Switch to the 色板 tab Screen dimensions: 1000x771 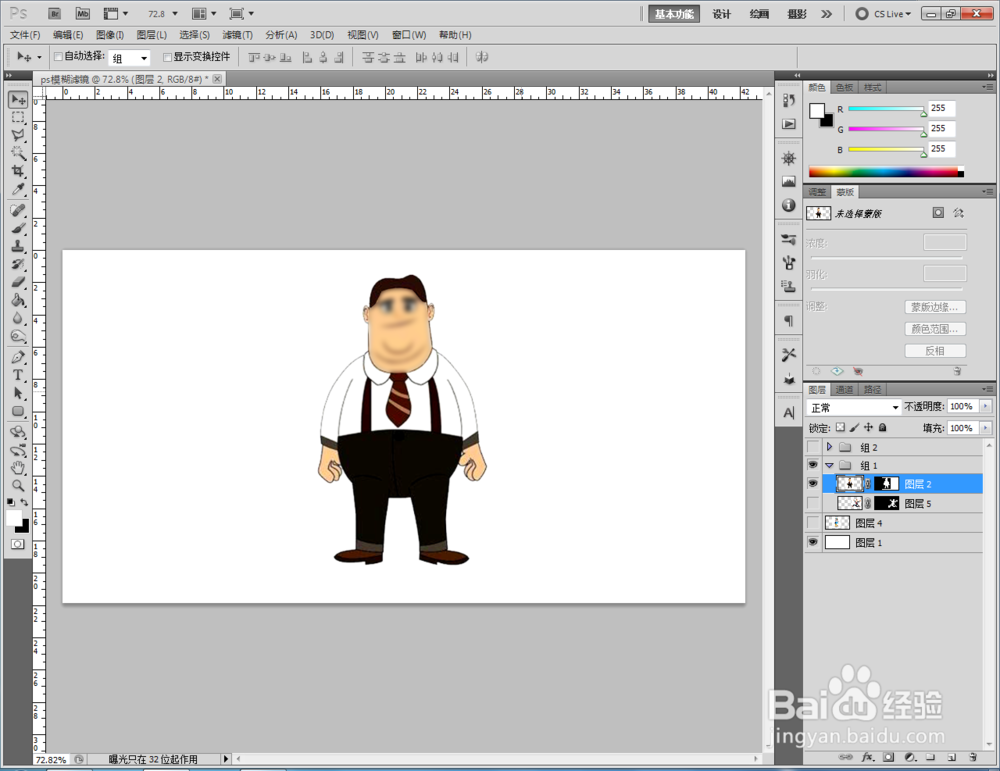point(844,87)
